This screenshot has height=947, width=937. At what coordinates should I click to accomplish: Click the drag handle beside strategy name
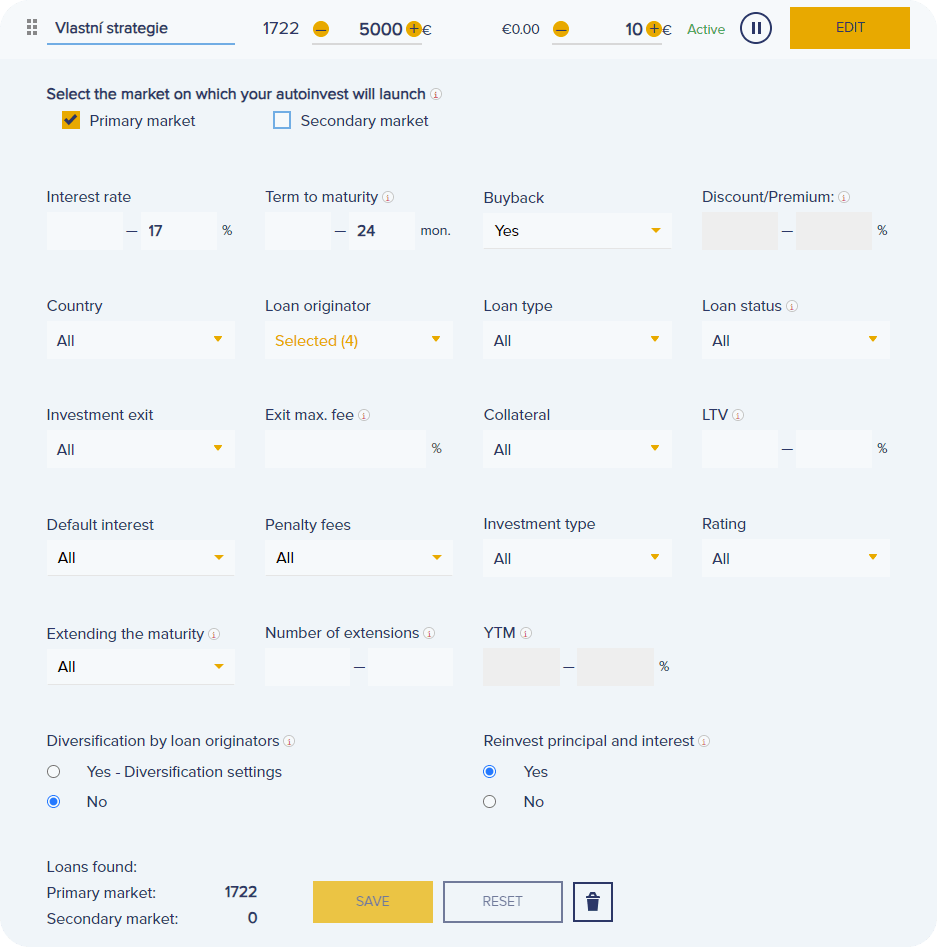[x=32, y=28]
